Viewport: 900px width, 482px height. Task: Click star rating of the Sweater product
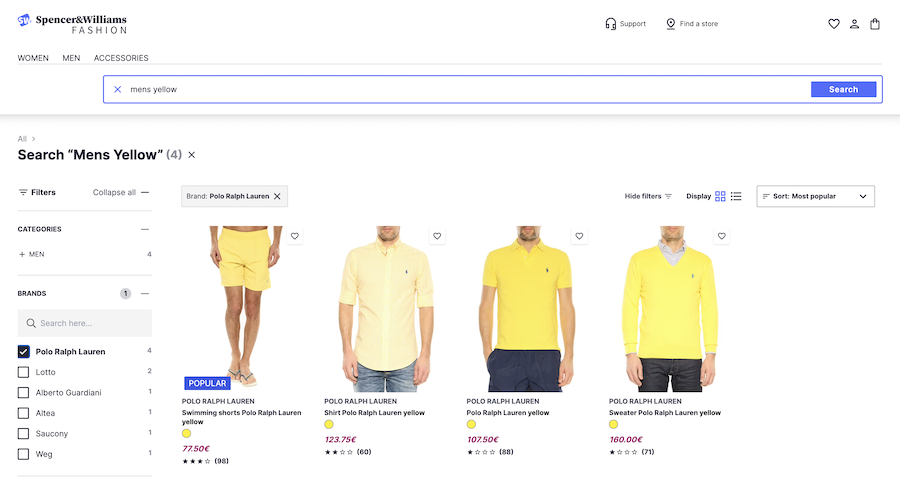pyautogui.click(x=623, y=452)
